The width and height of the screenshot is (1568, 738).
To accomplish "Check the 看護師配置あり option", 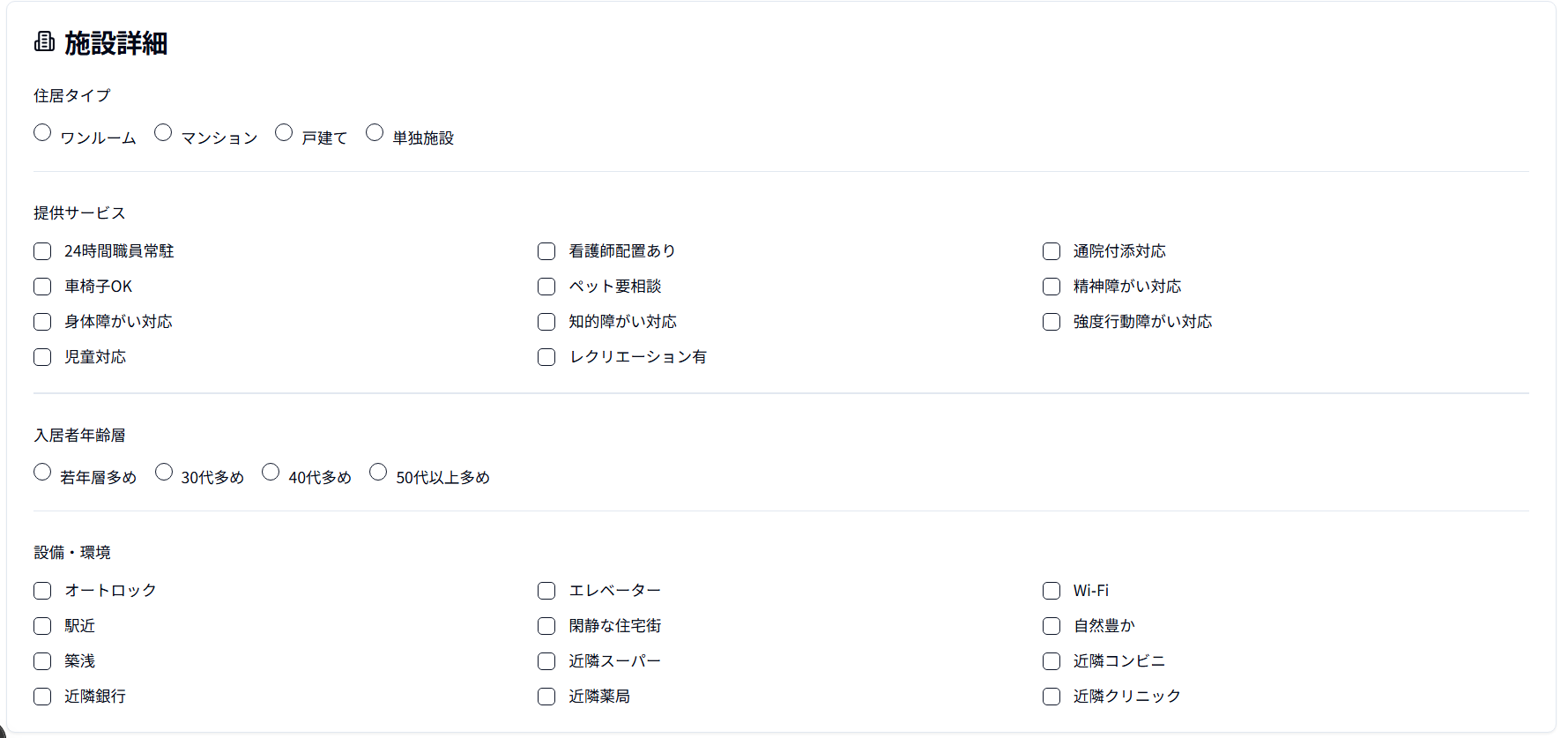I will [x=546, y=250].
